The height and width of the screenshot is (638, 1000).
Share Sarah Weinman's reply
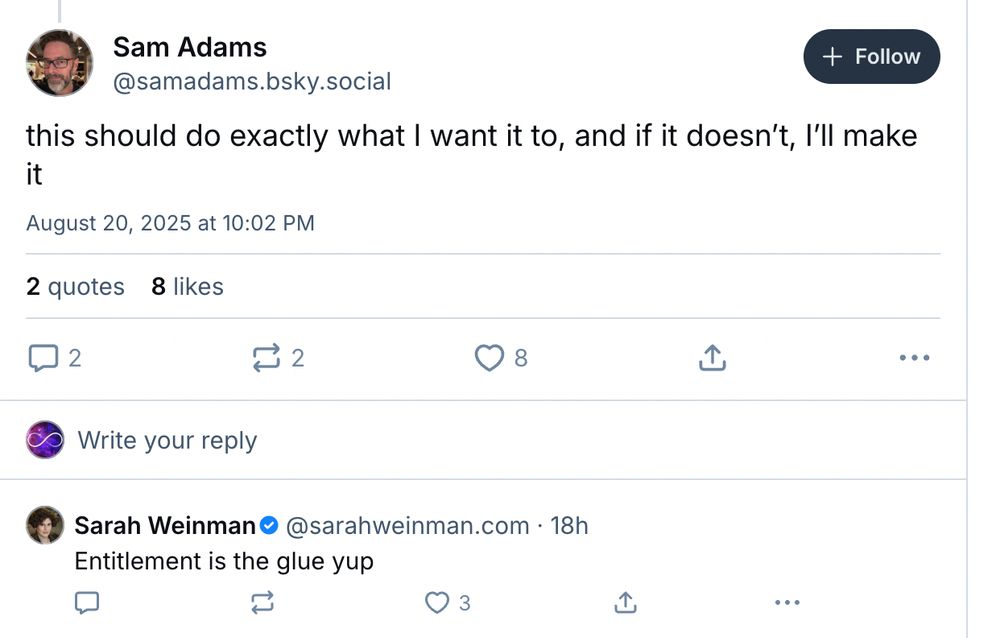(x=624, y=603)
